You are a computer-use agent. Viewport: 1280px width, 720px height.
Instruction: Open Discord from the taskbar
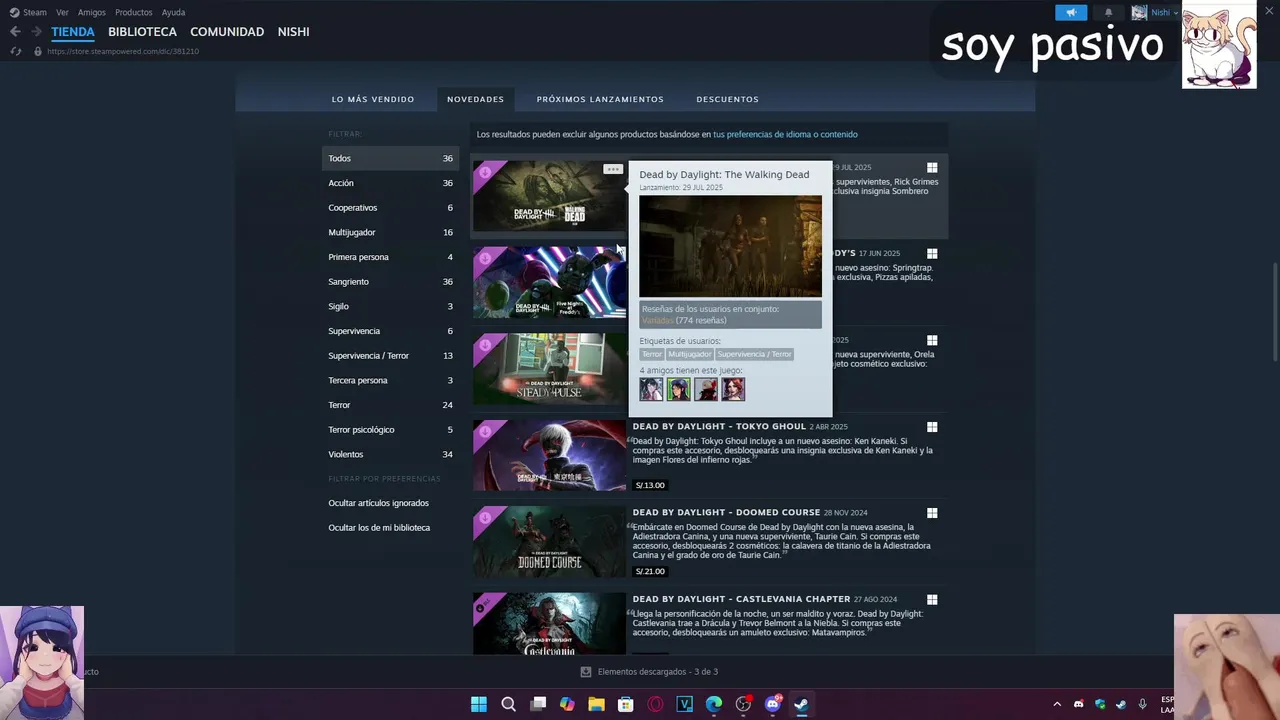[x=772, y=704]
